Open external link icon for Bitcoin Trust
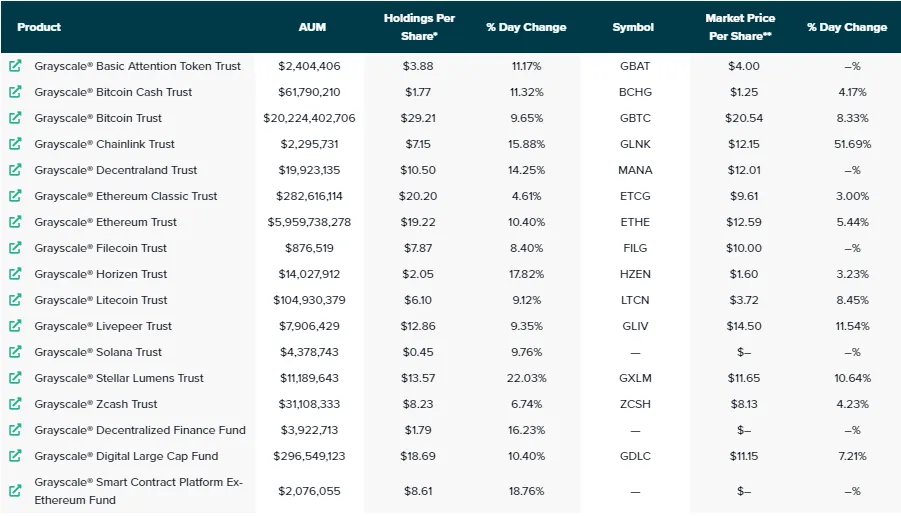 coord(16,118)
